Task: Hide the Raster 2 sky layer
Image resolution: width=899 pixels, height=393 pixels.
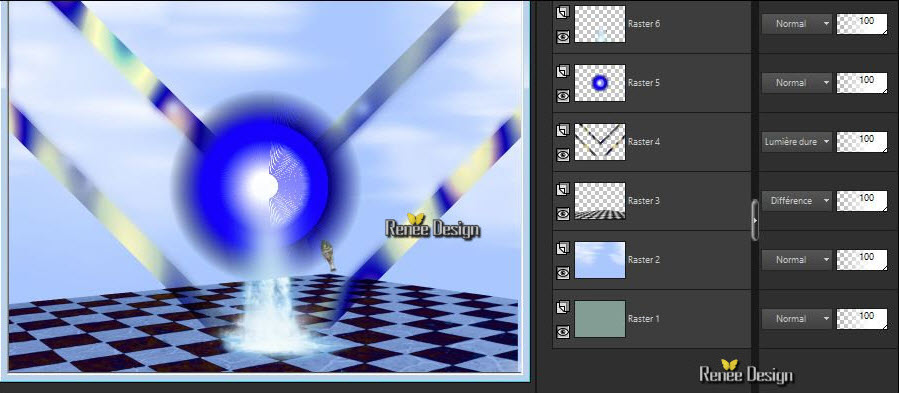Action: [x=562, y=273]
